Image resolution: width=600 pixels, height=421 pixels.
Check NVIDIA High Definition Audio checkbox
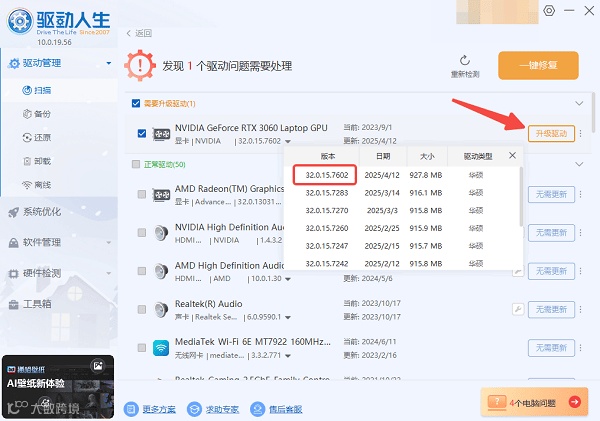(x=142, y=233)
